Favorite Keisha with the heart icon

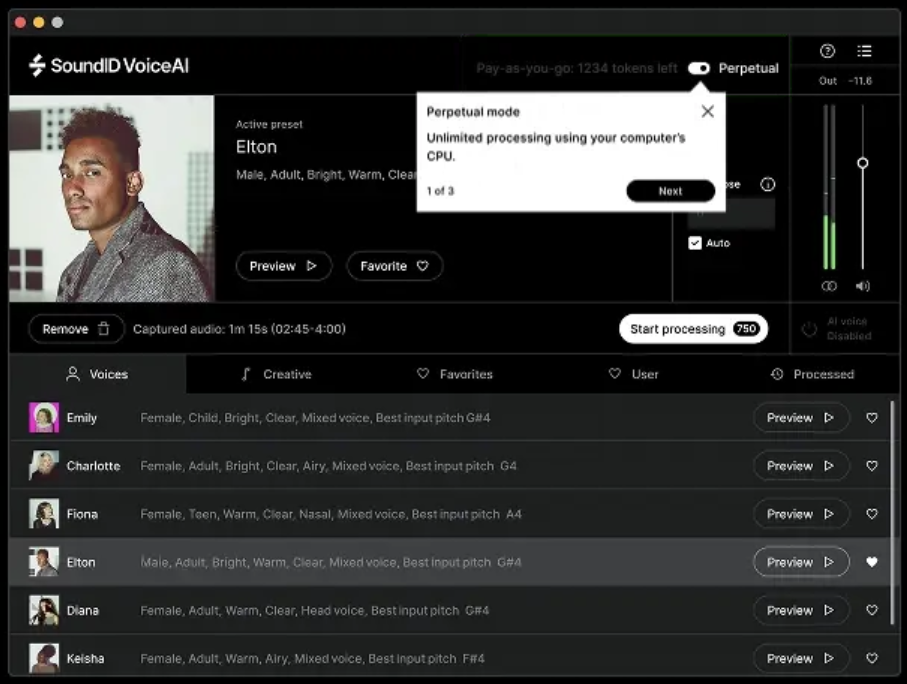pos(872,658)
